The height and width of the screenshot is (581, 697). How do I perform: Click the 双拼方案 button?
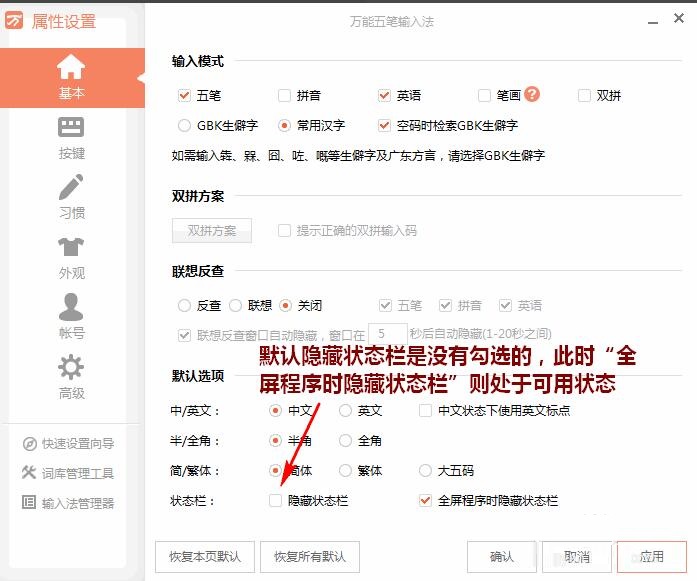212,230
